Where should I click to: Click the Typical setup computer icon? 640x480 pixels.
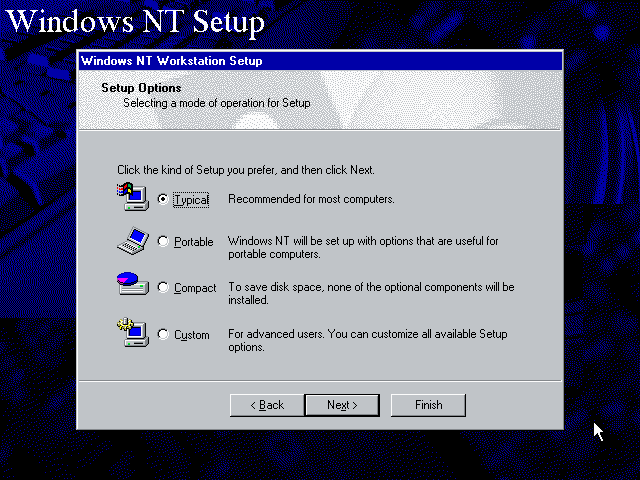click(x=132, y=197)
